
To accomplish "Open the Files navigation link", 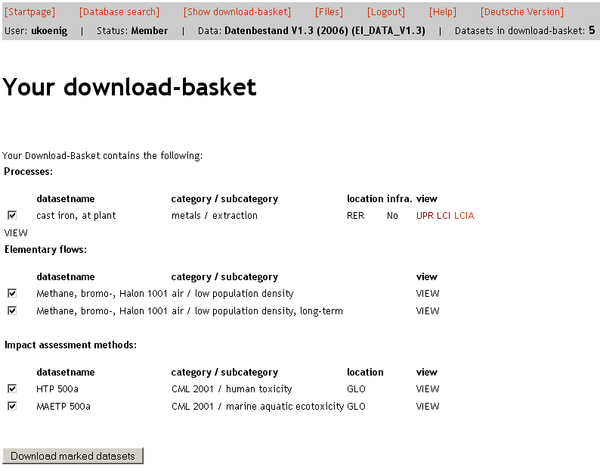I will (331, 12).
